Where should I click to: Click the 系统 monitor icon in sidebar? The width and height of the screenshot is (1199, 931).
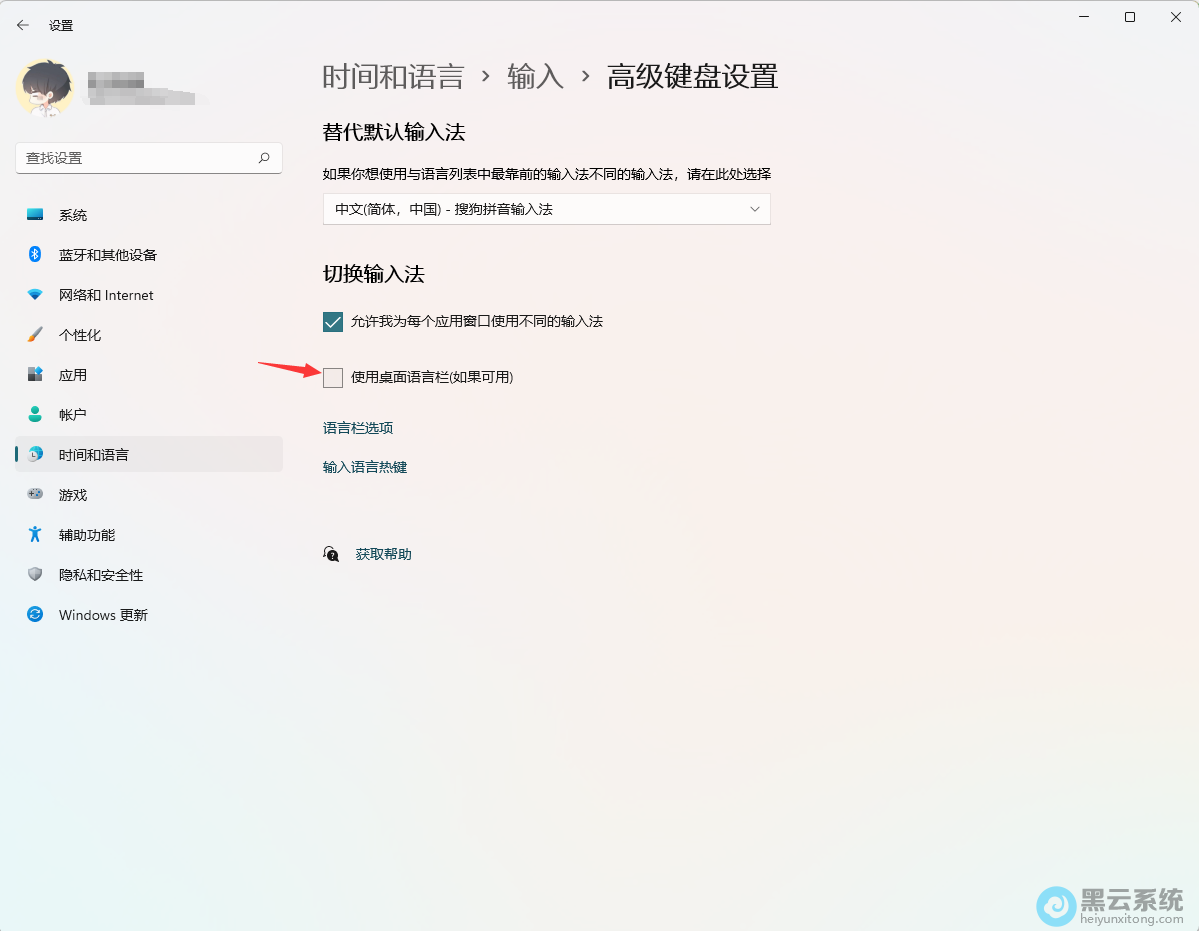pyautogui.click(x=35, y=215)
